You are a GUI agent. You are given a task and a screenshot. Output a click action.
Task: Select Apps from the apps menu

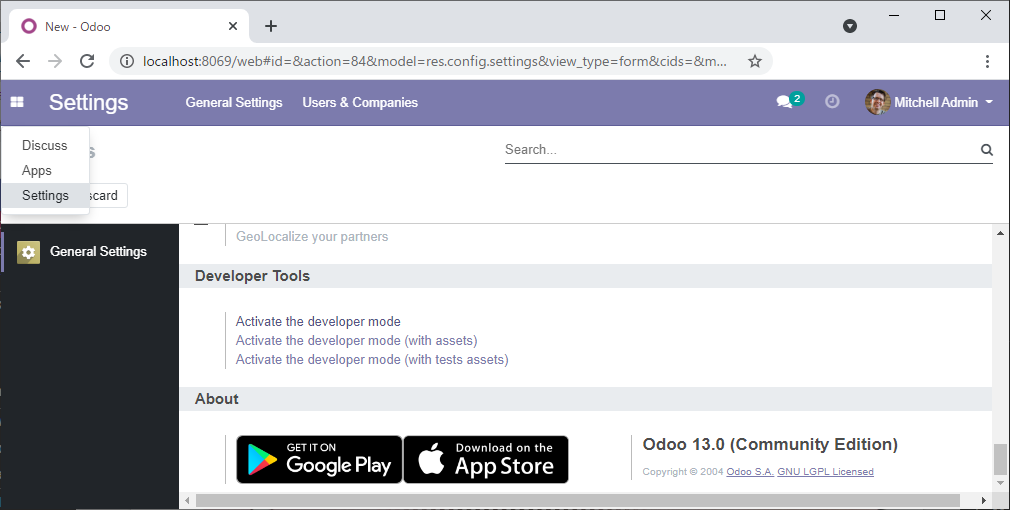(44, 171)
